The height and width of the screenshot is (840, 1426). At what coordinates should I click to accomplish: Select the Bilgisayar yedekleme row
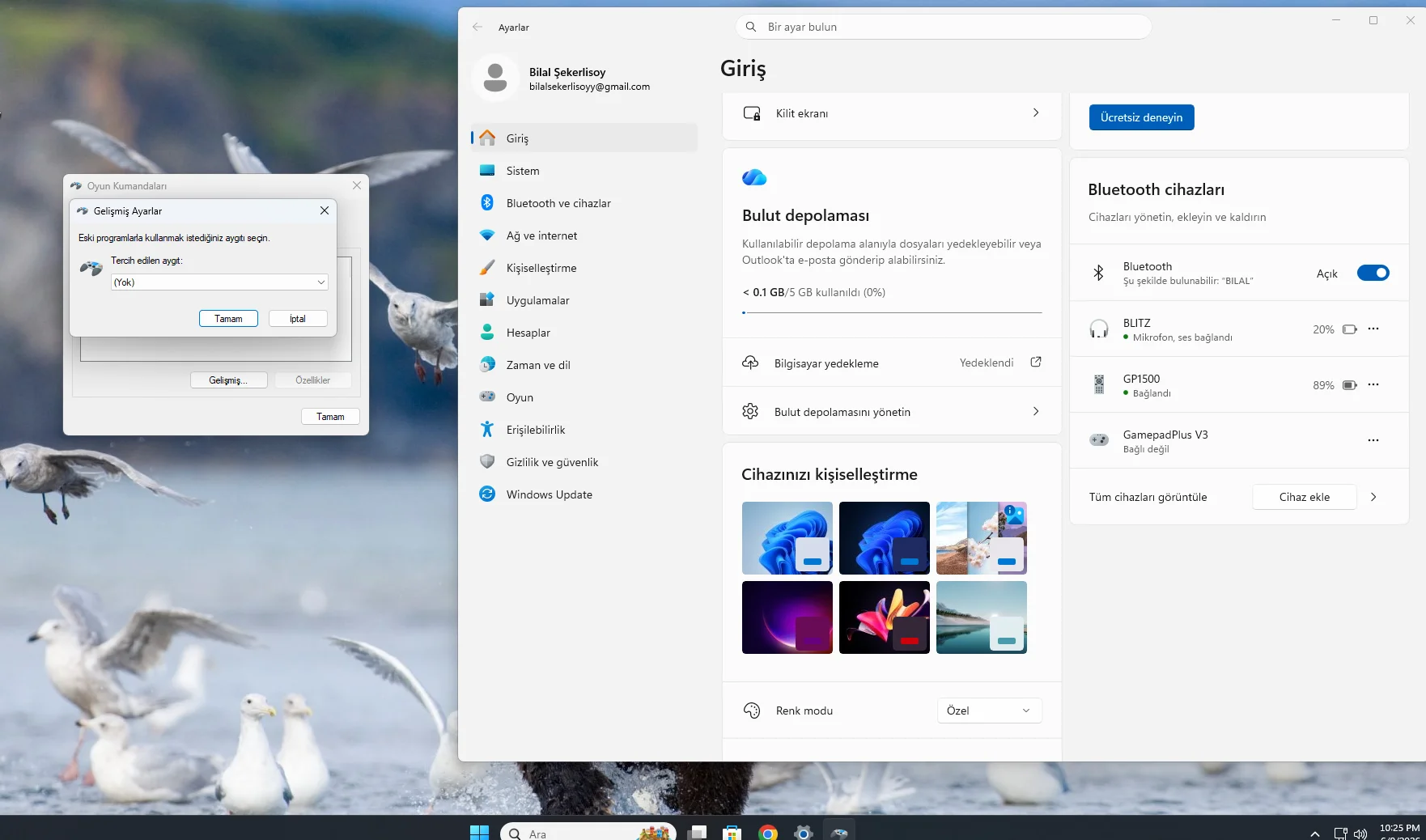[892, 363]
